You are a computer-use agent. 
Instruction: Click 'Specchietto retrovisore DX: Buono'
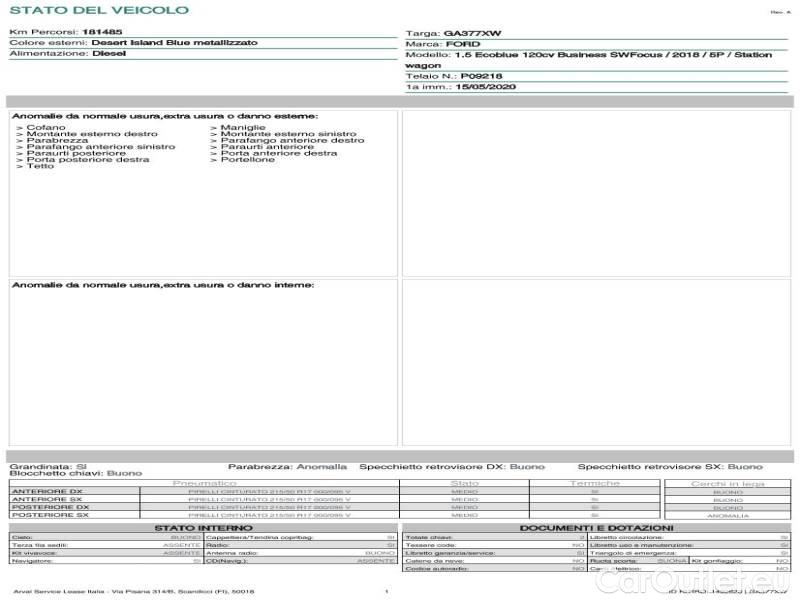(x=452, y=467)
